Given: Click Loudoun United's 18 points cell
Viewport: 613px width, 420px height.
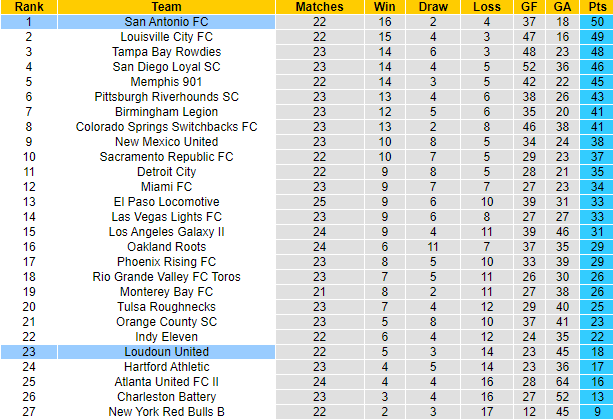Looking at the screenshot, I should (596, 352).
